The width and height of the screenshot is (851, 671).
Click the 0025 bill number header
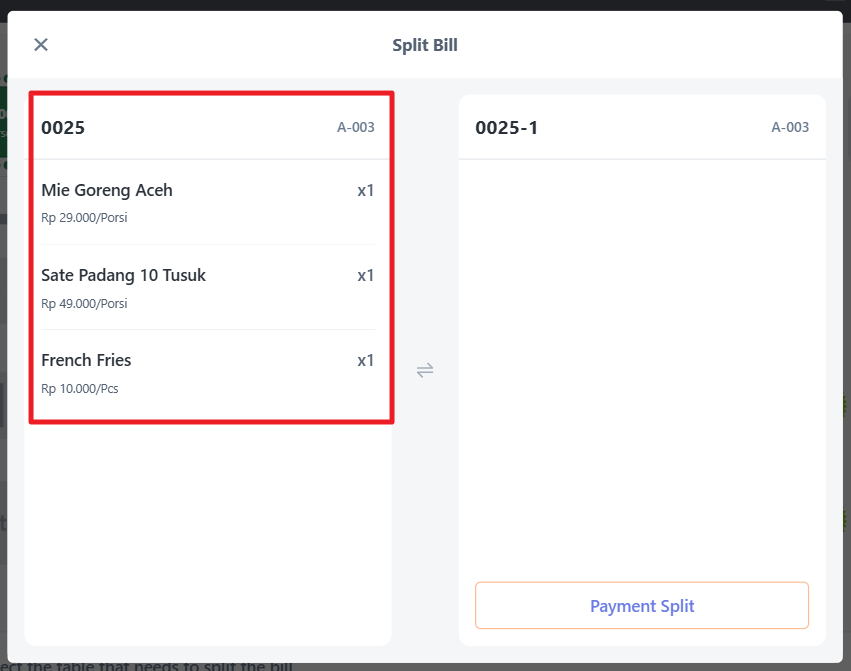tap(63, 128)
